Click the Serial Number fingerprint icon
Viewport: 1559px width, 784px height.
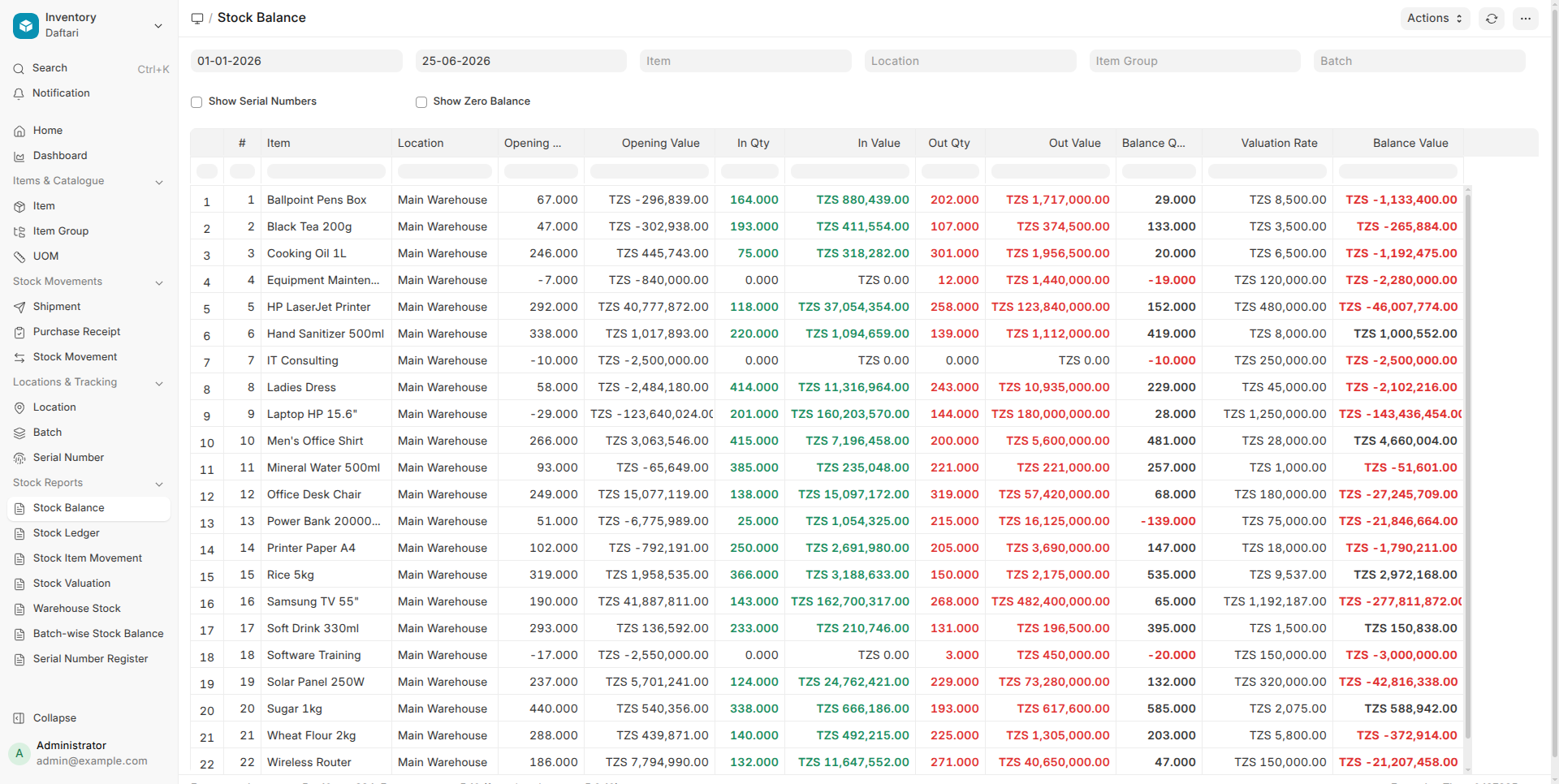pos(19,459)
